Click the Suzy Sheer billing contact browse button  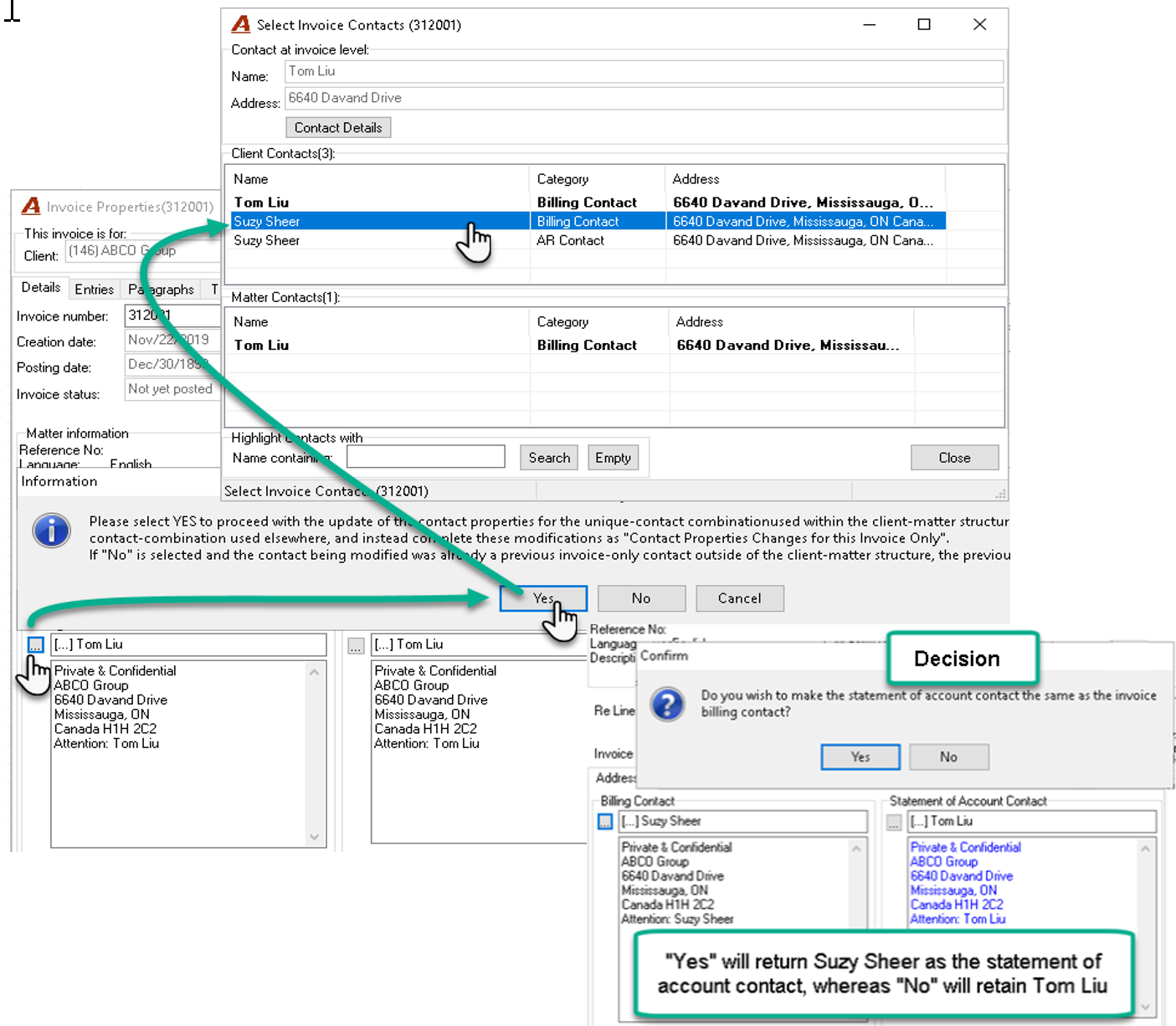coord(605,822)
